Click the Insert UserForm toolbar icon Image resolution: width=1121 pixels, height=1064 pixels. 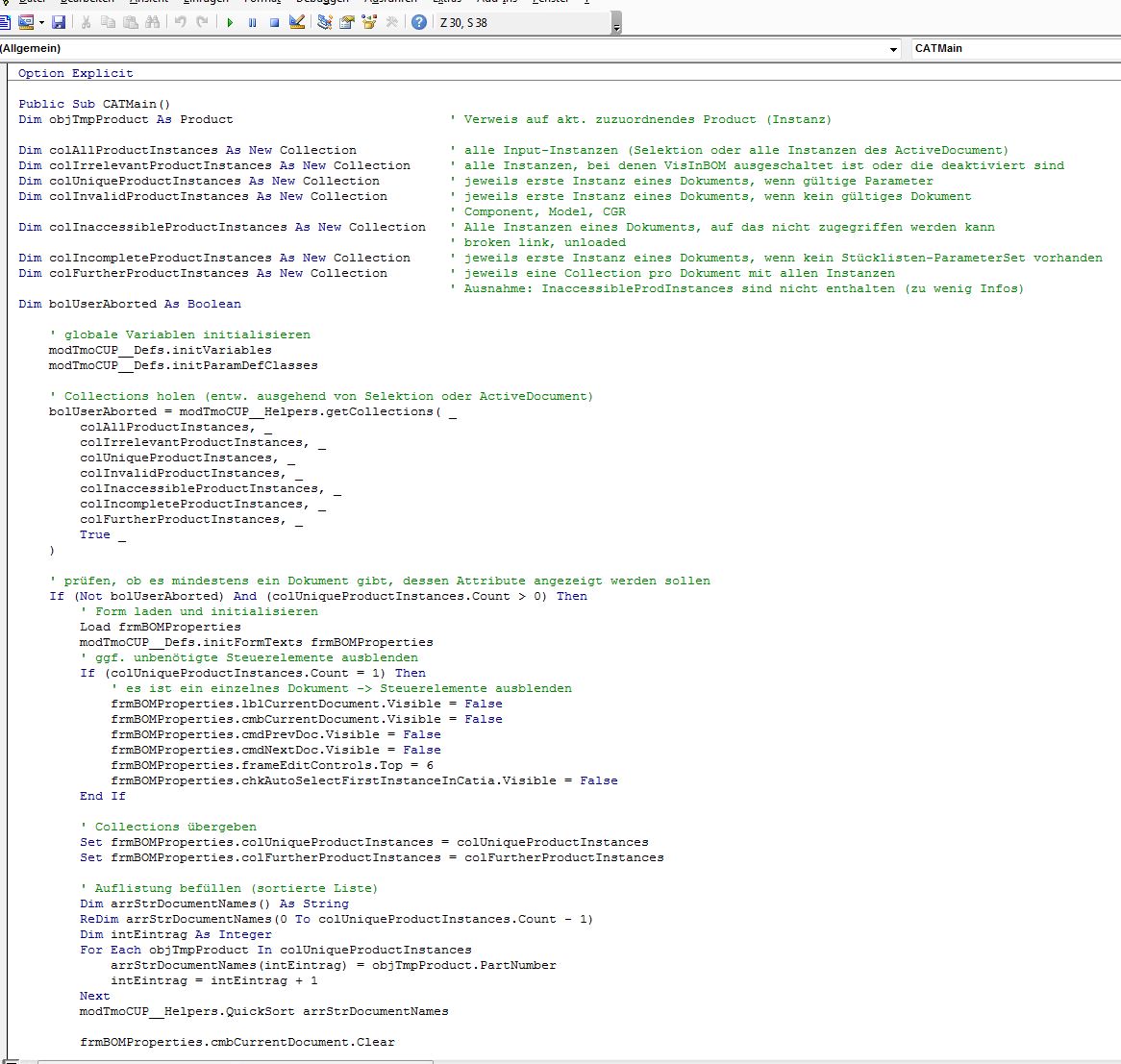pyautogui.click(x=26, y=22)
